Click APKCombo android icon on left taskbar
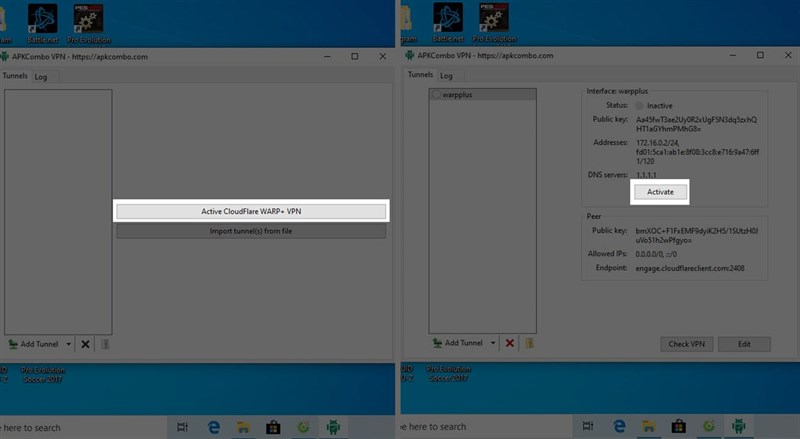 tap(333, 427)
